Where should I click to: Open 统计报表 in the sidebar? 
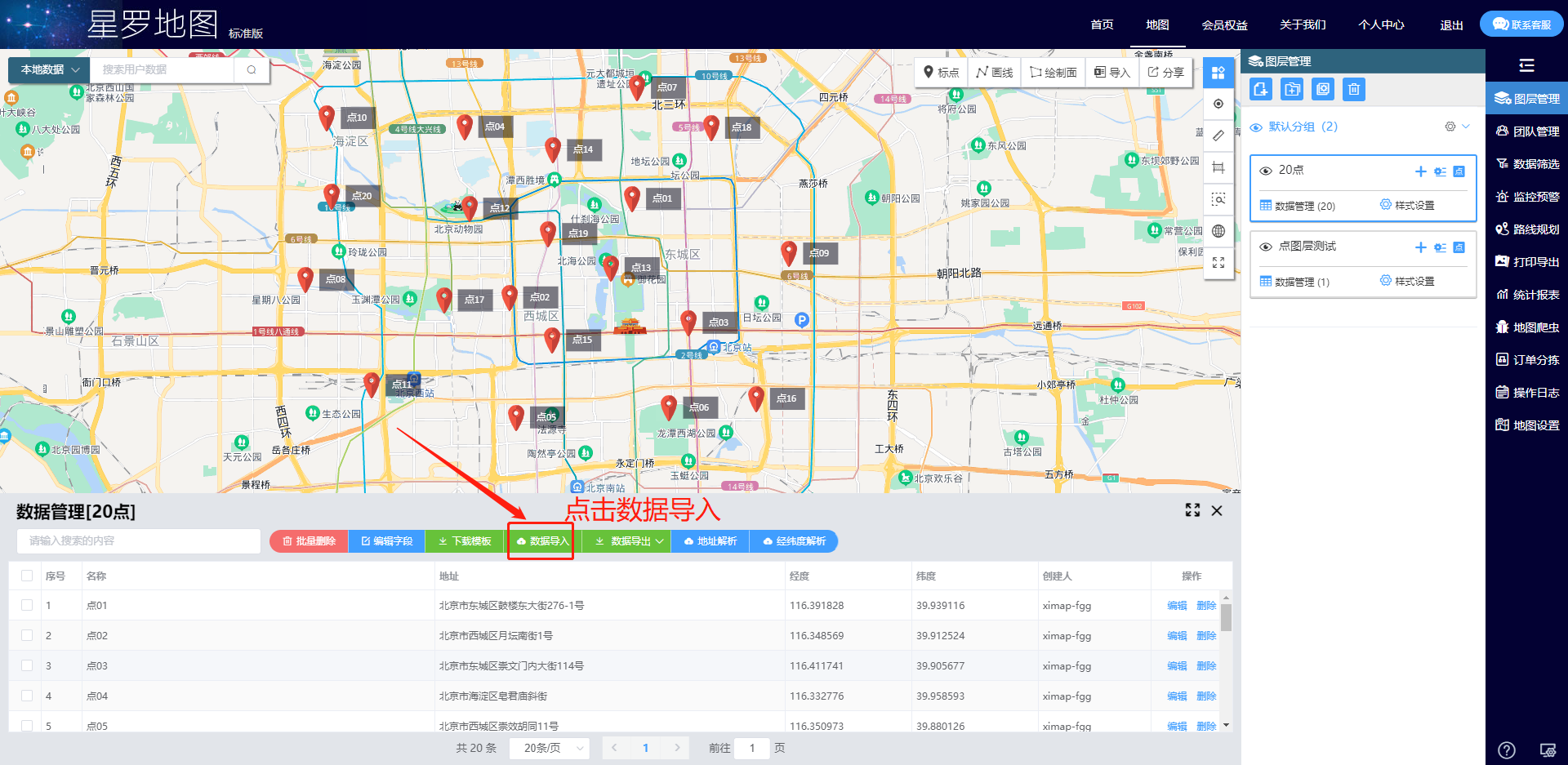point(1526,295)
